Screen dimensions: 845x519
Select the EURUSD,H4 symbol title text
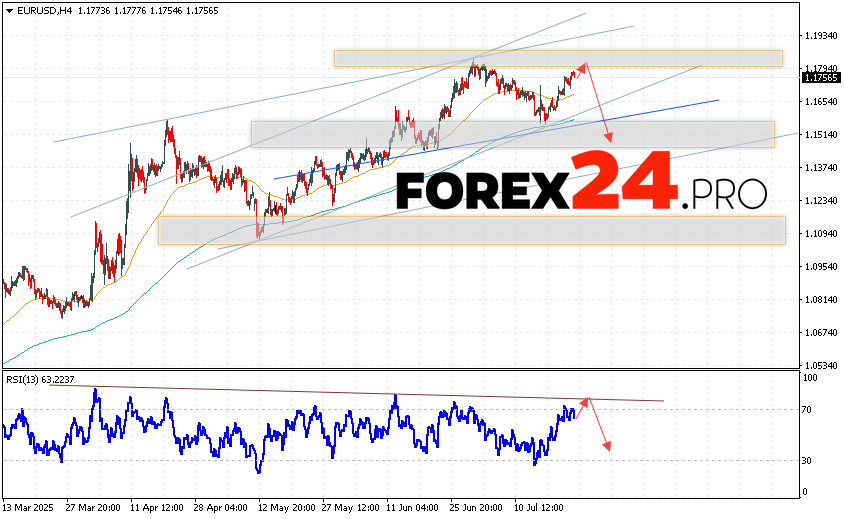click(x=44, y=11)
